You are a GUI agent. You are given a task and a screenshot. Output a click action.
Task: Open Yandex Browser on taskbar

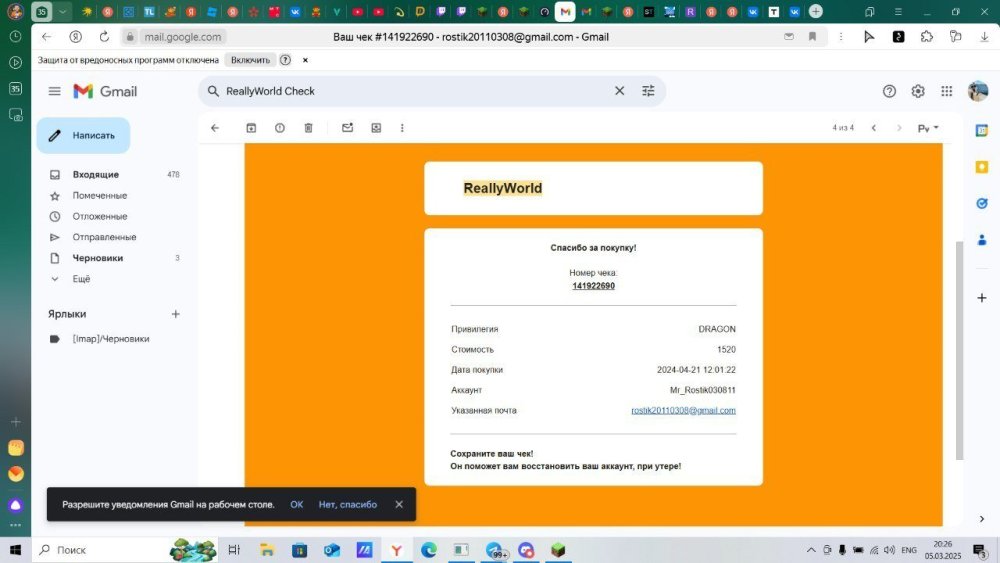point(396,550)
